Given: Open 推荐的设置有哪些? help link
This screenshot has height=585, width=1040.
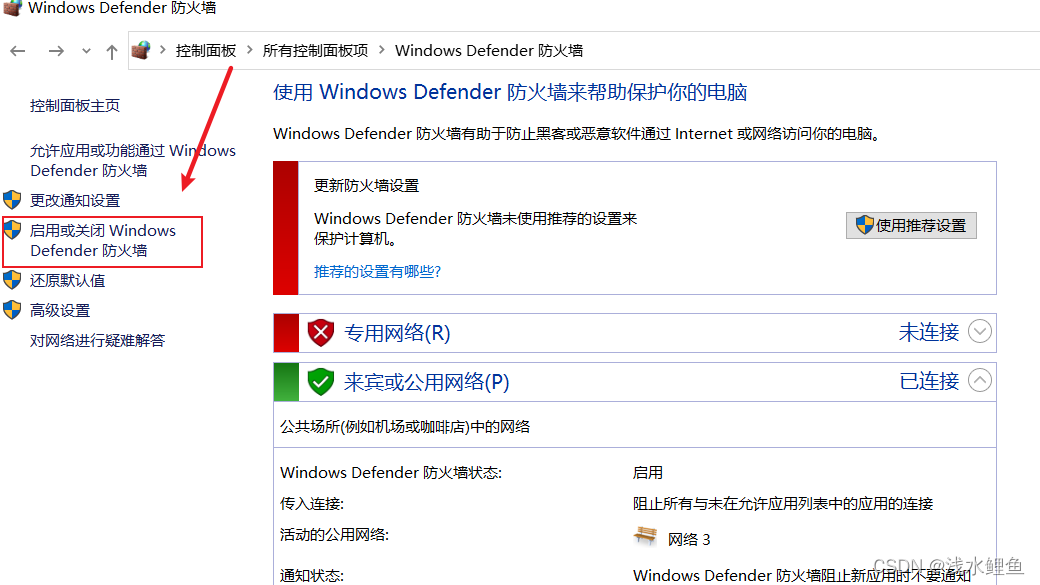Looking at the screenshot, I should (x=377, y=271).
